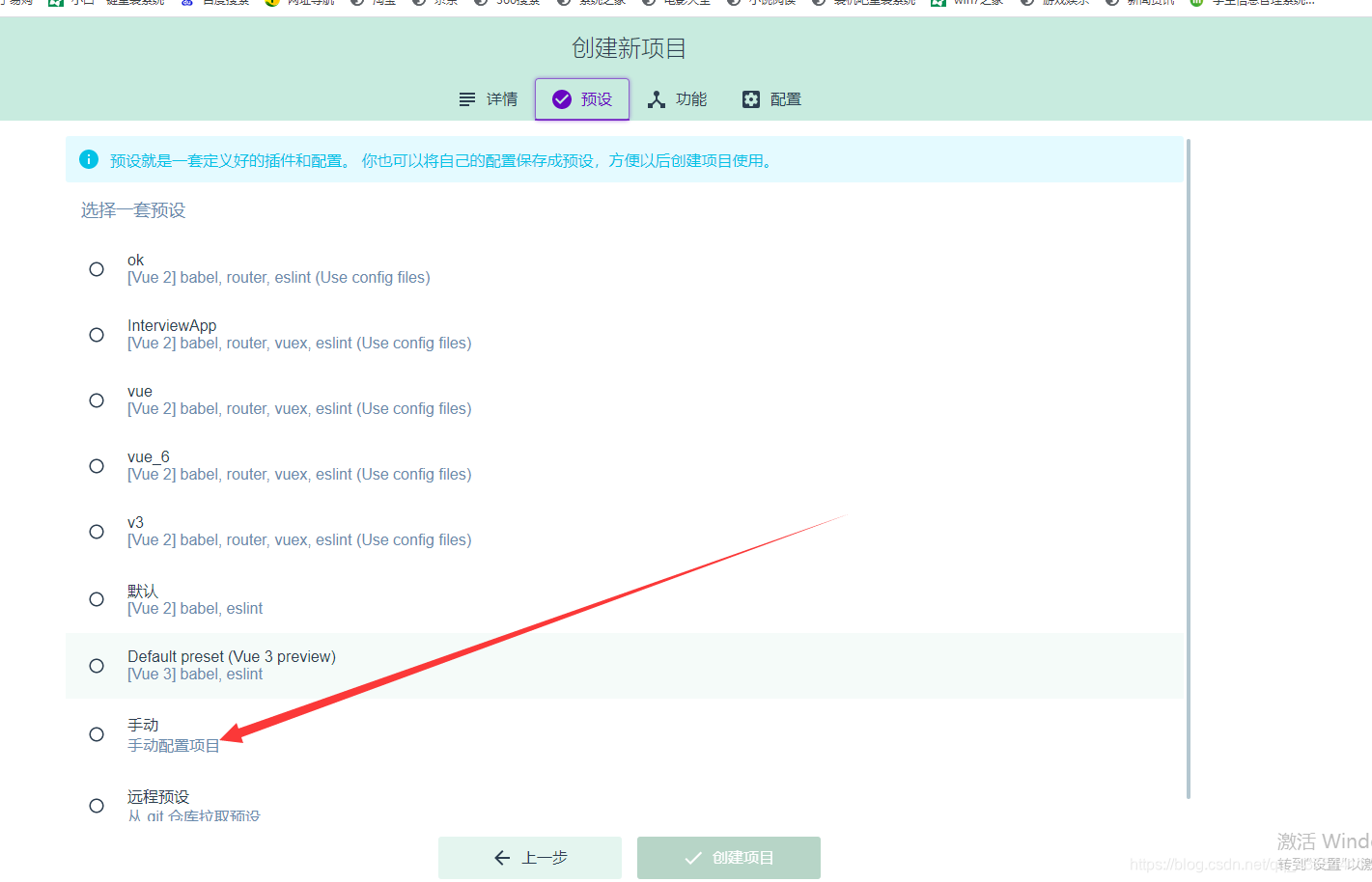Pick the vue_6 preset radio button

coord(97,466)
